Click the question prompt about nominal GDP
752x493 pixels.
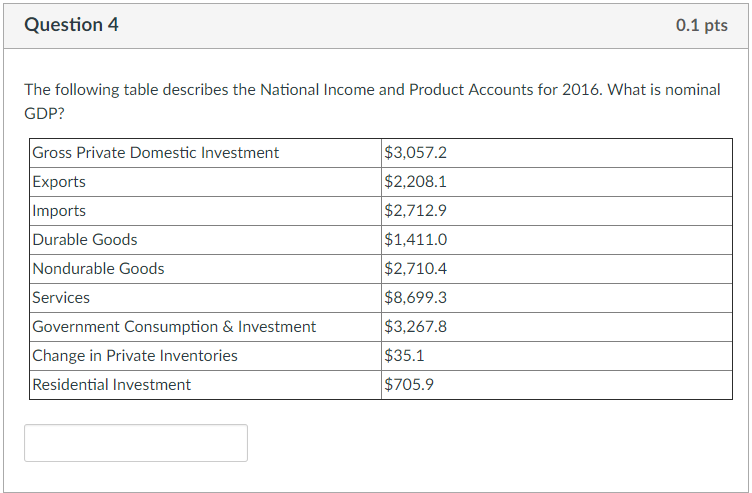(x=372, y=102)
